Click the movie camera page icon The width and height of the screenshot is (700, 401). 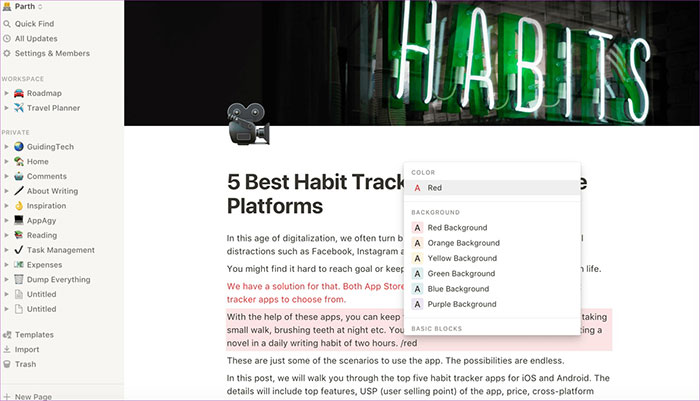click(248, 124)
